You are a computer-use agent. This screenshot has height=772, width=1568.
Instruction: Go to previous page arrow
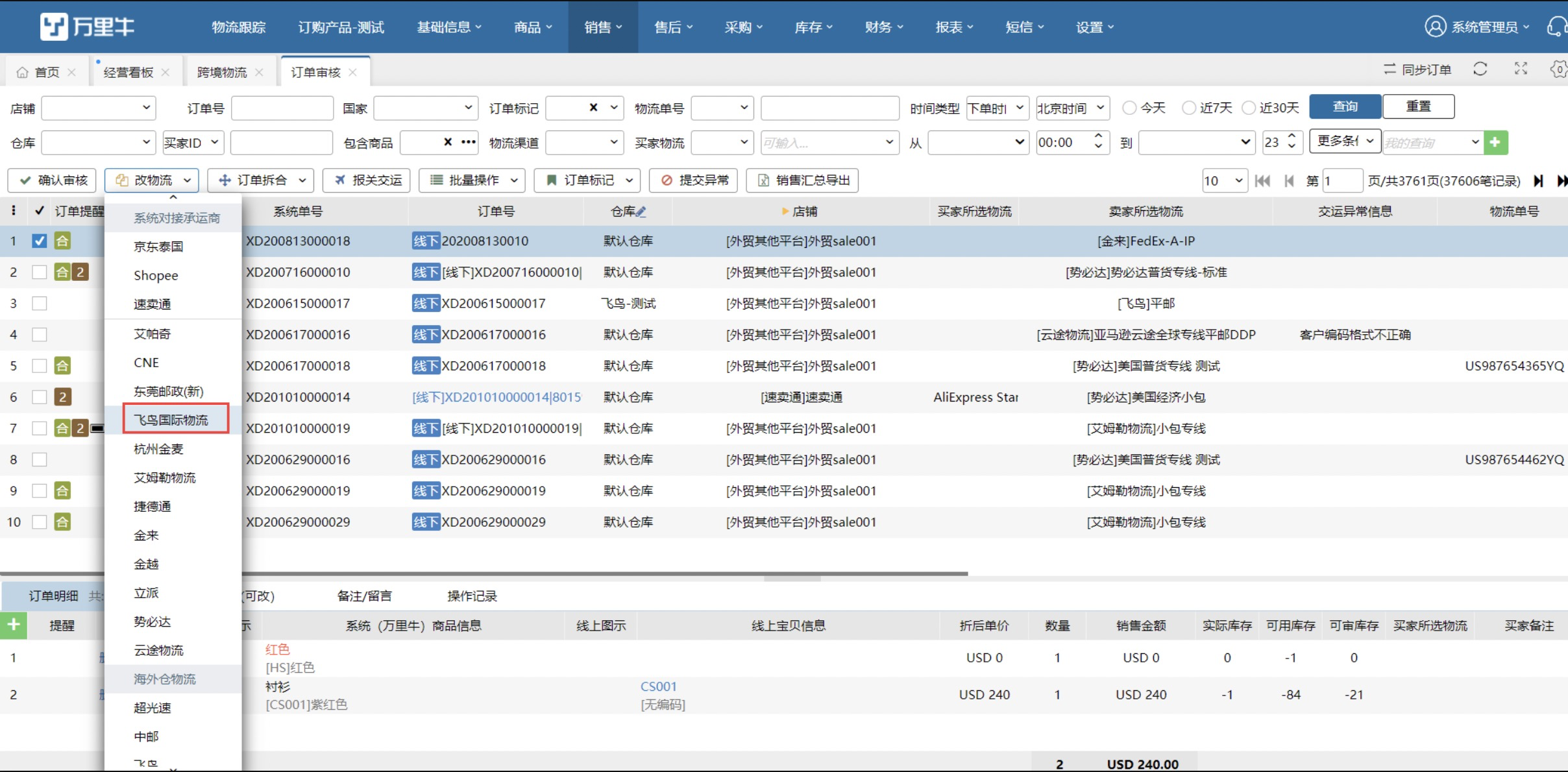pos(1289,181)
